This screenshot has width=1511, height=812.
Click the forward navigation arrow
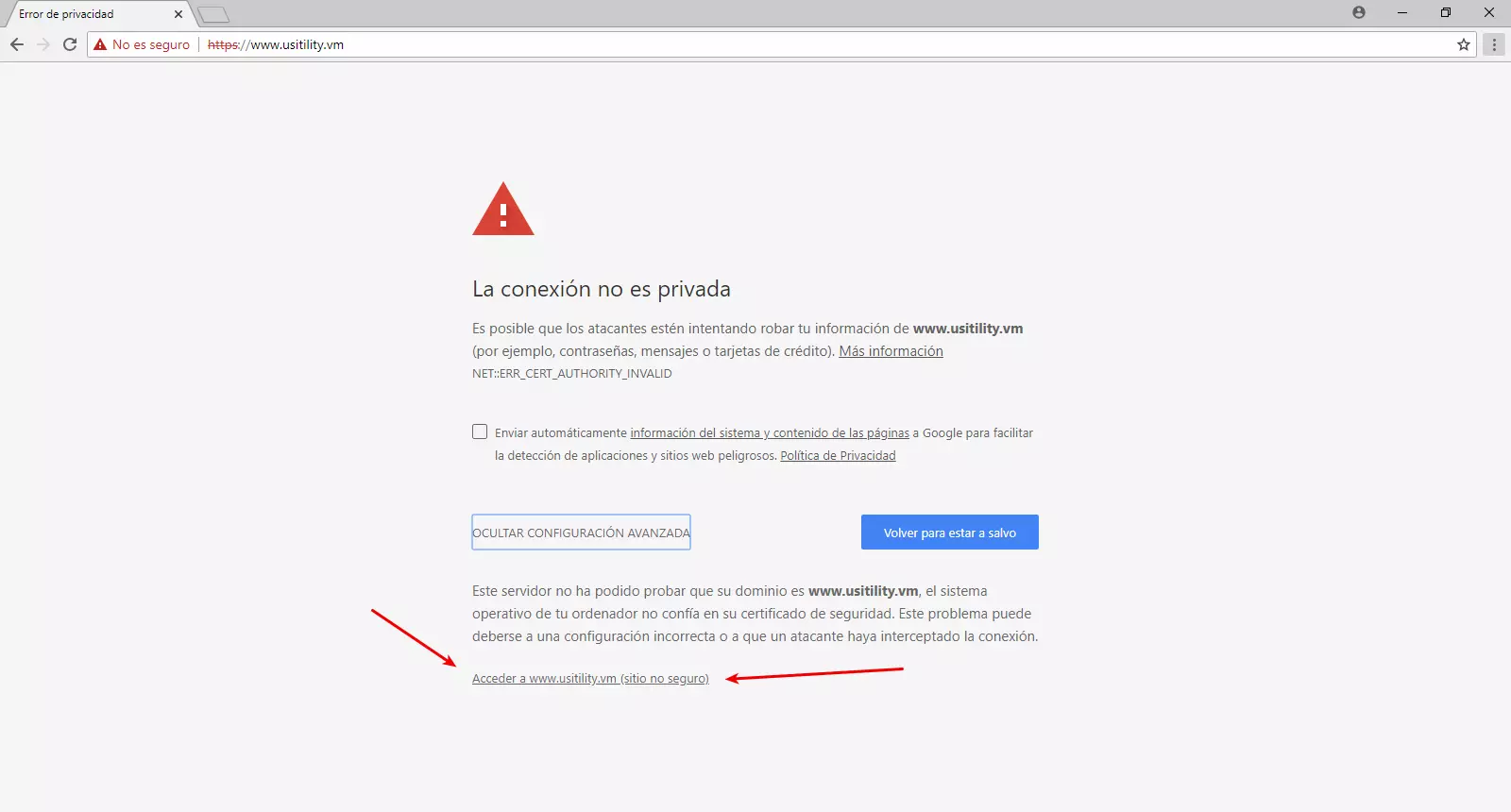click(x=43, y=44)
